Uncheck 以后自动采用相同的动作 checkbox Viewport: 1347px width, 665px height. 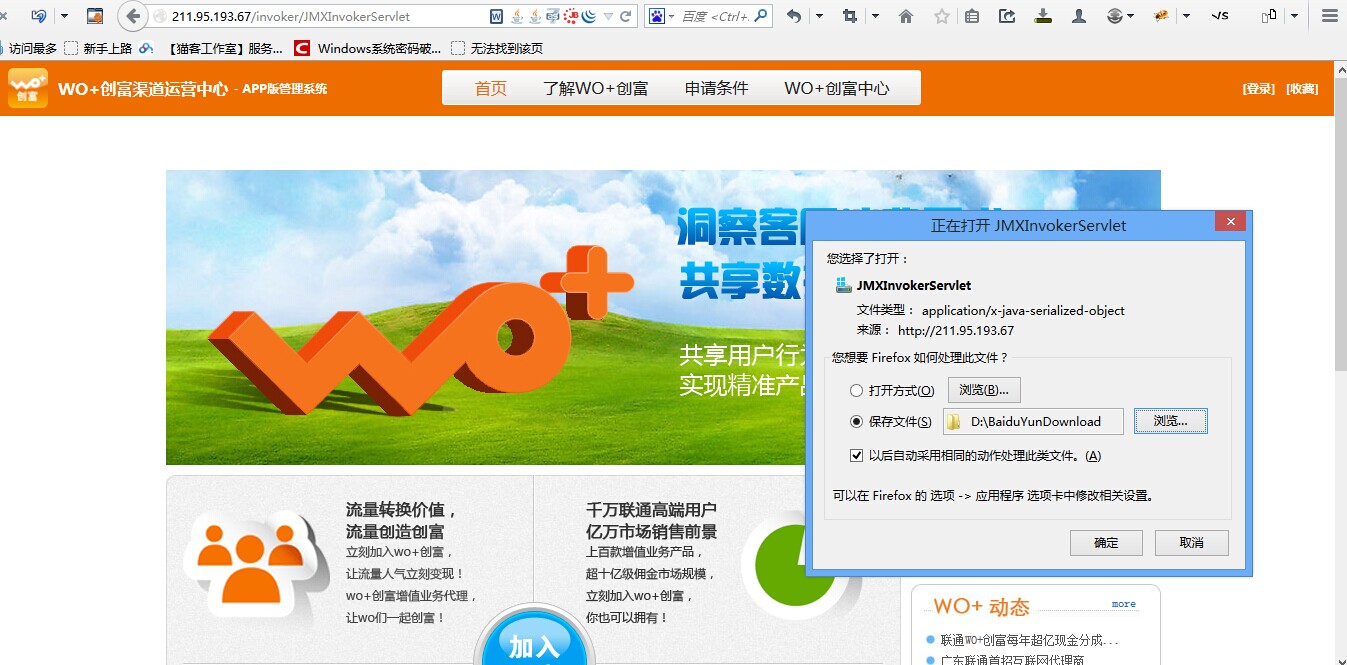[x=856, y=456]
